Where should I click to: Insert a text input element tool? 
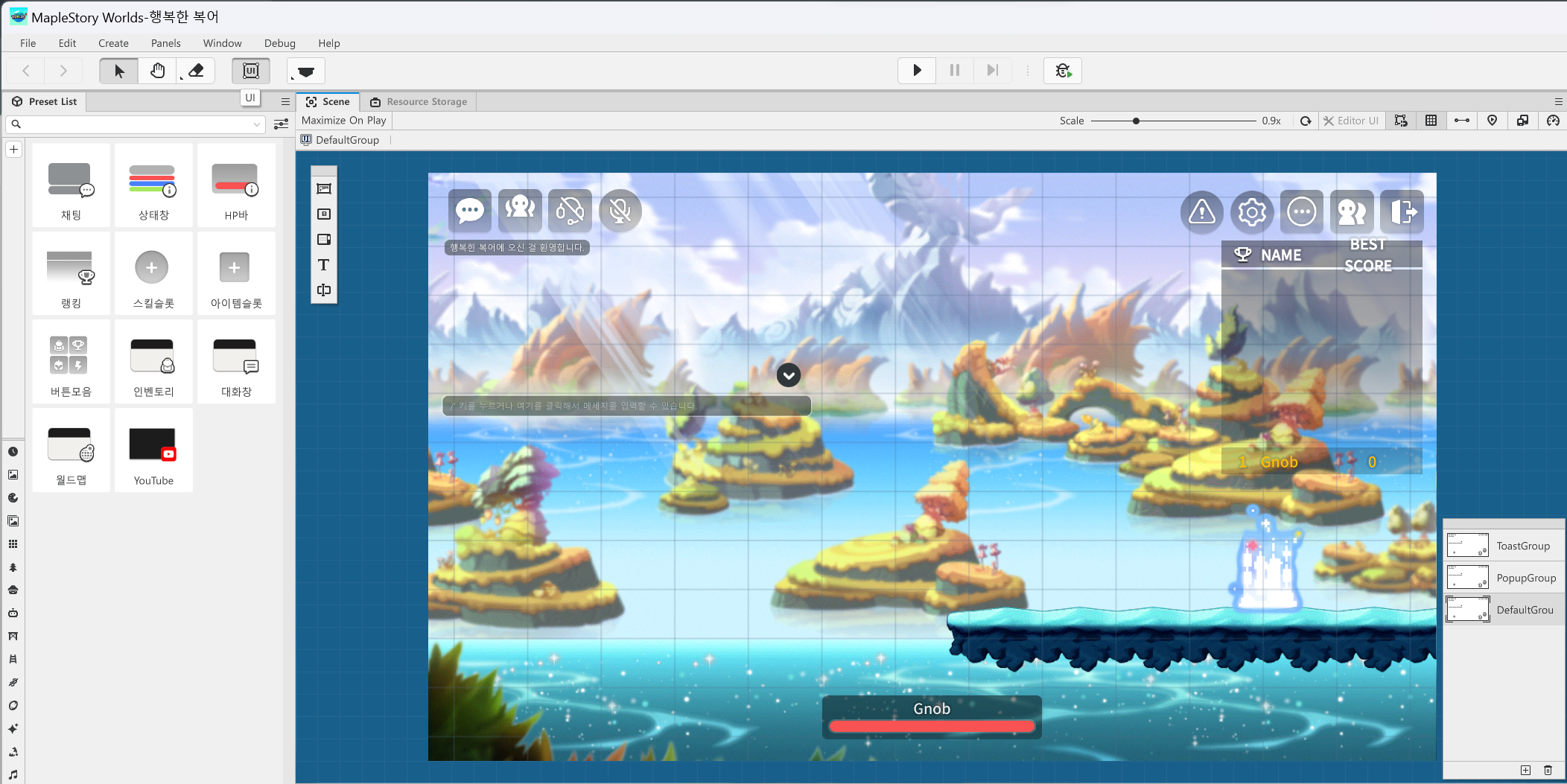click(x=324, y=290)
